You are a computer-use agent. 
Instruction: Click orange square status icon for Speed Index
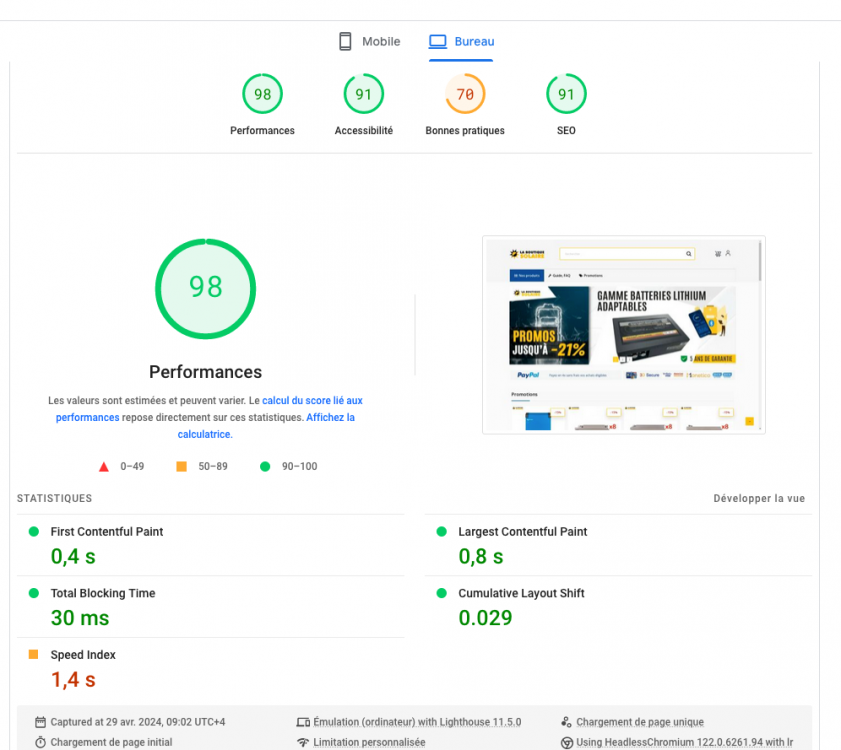tap(33, 655)
